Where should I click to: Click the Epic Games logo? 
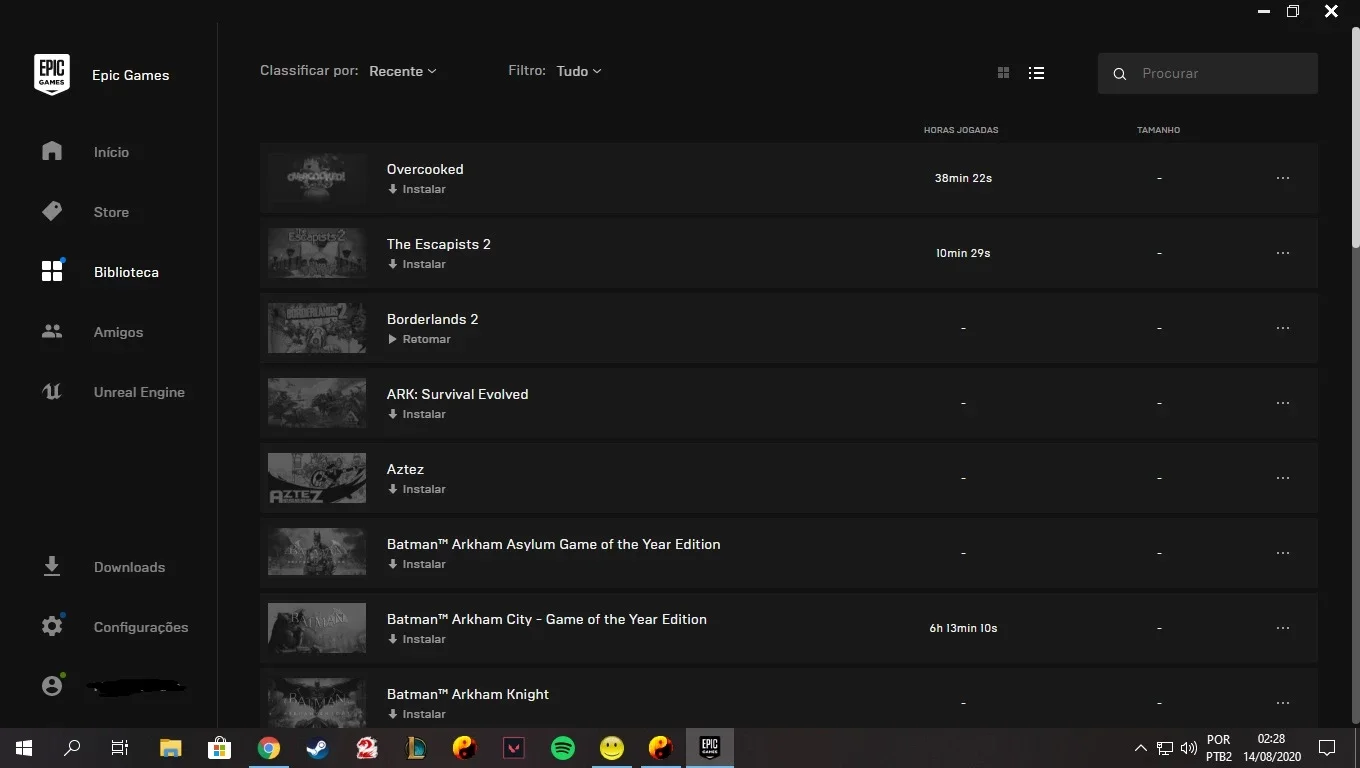point(52,75)
